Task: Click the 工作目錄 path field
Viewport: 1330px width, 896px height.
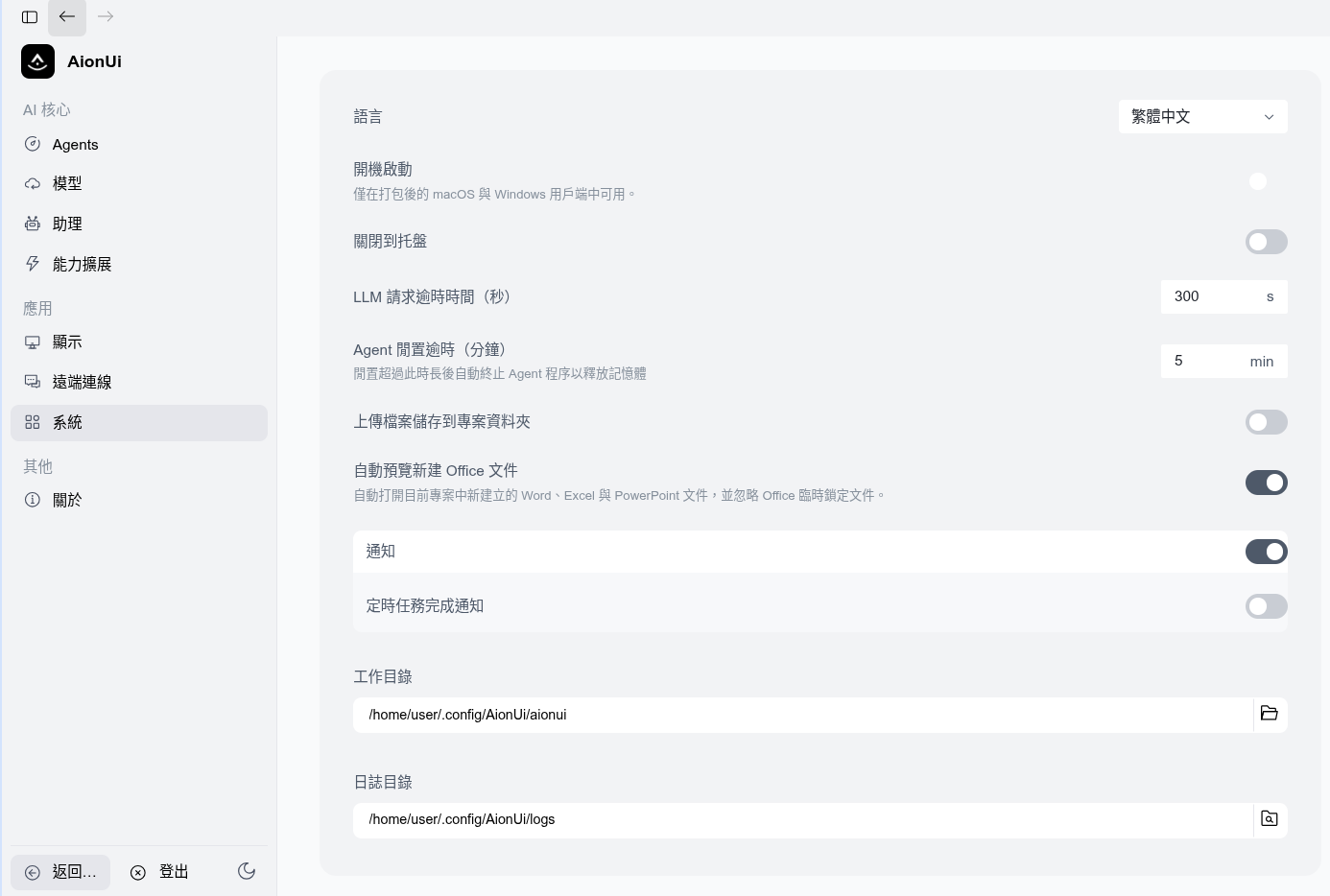Action: tap(803, 715)
